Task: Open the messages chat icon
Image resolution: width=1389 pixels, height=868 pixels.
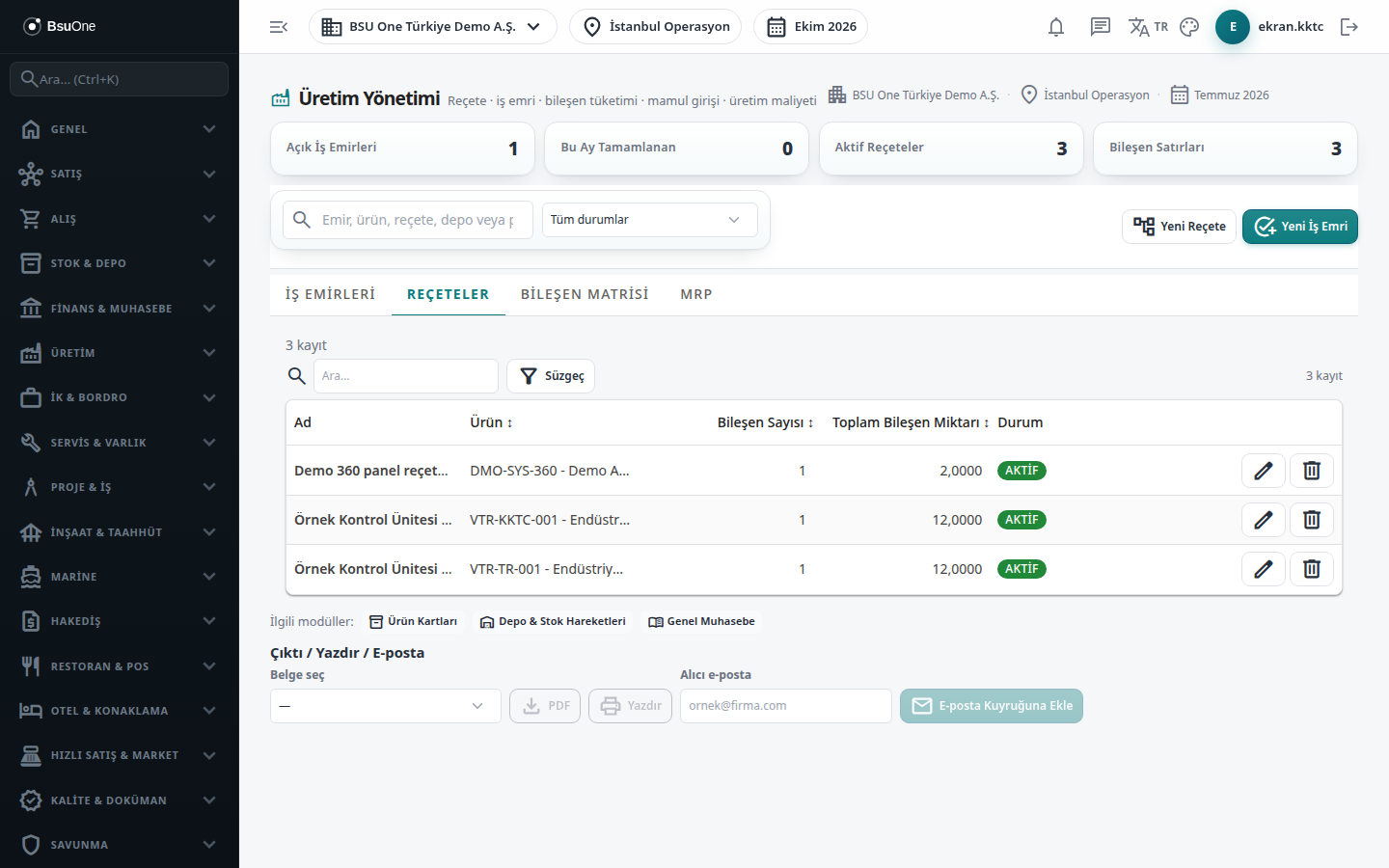Action: click(1101, 27)
